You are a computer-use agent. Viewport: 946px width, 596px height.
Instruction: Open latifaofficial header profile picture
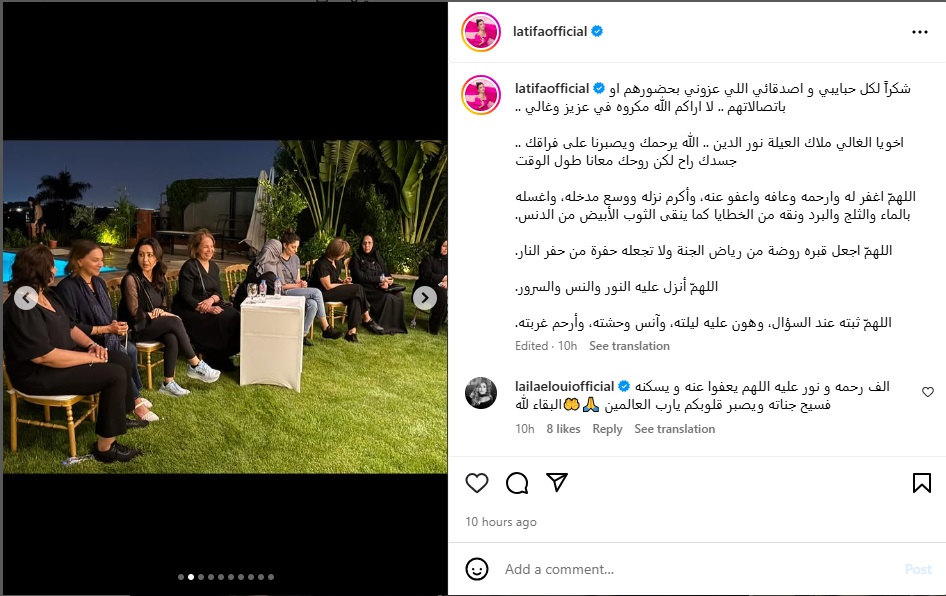click(x=481, y=31)
